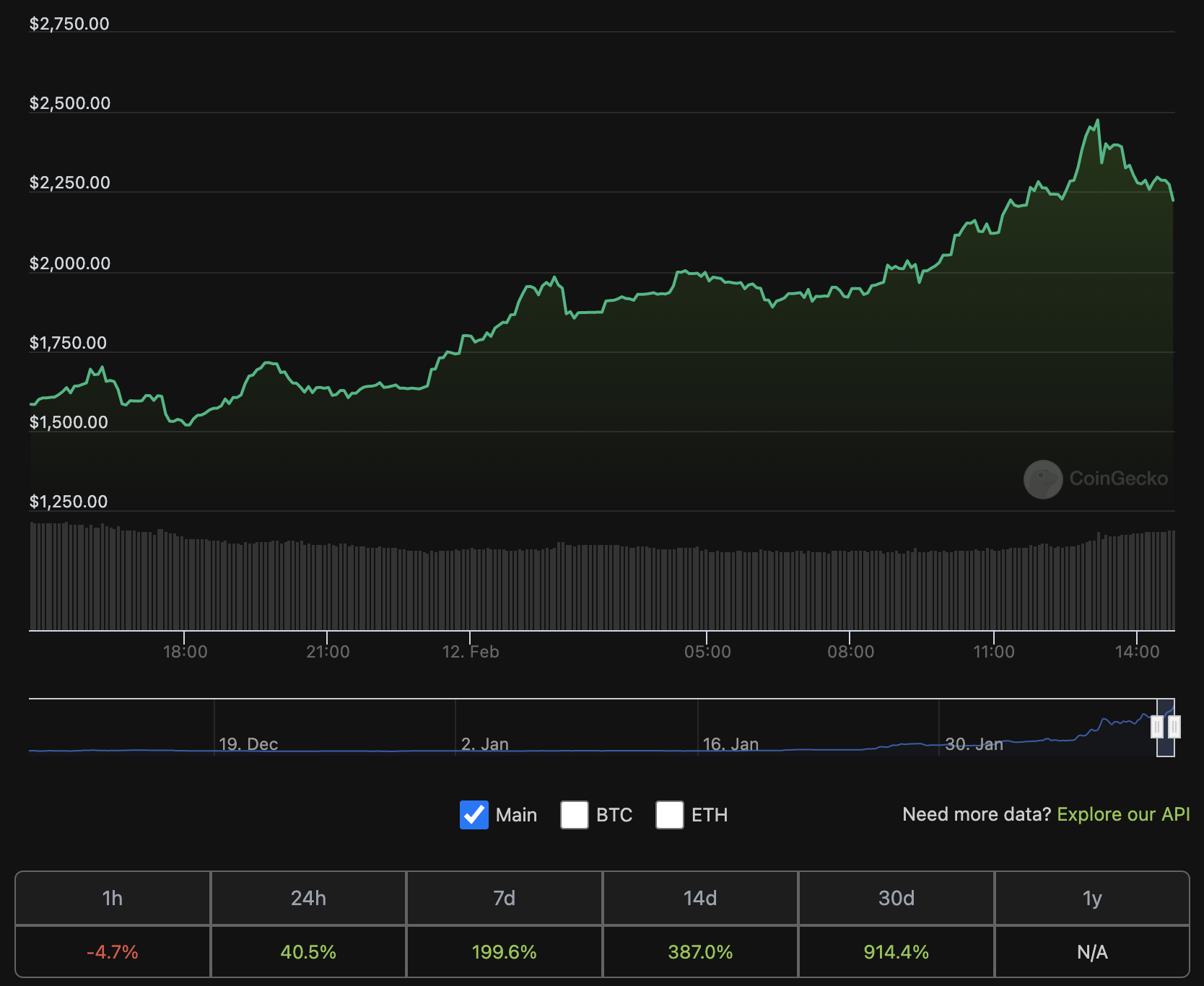
Task: Click the 2. Jan navigator marker
Action: point(485,744)
